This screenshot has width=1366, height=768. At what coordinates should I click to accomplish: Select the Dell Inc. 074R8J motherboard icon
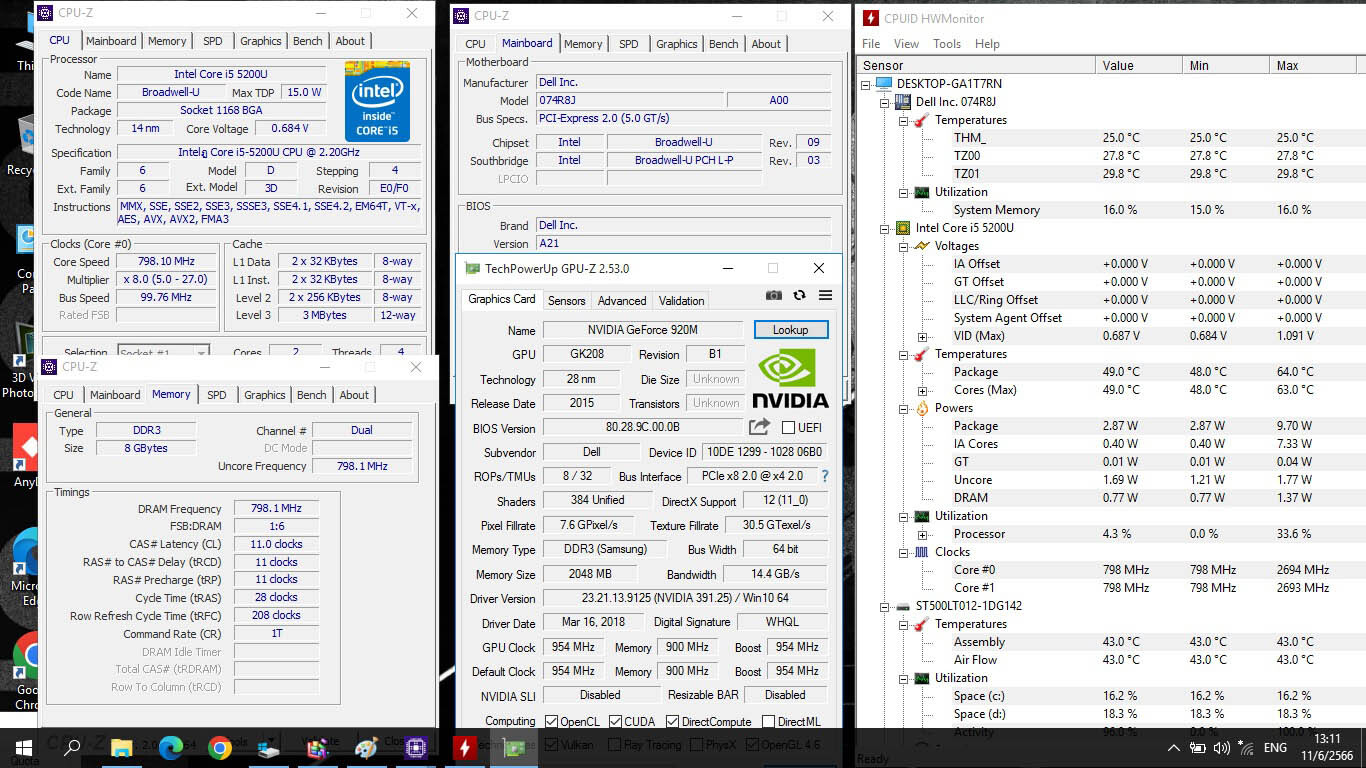coord(903,102)
